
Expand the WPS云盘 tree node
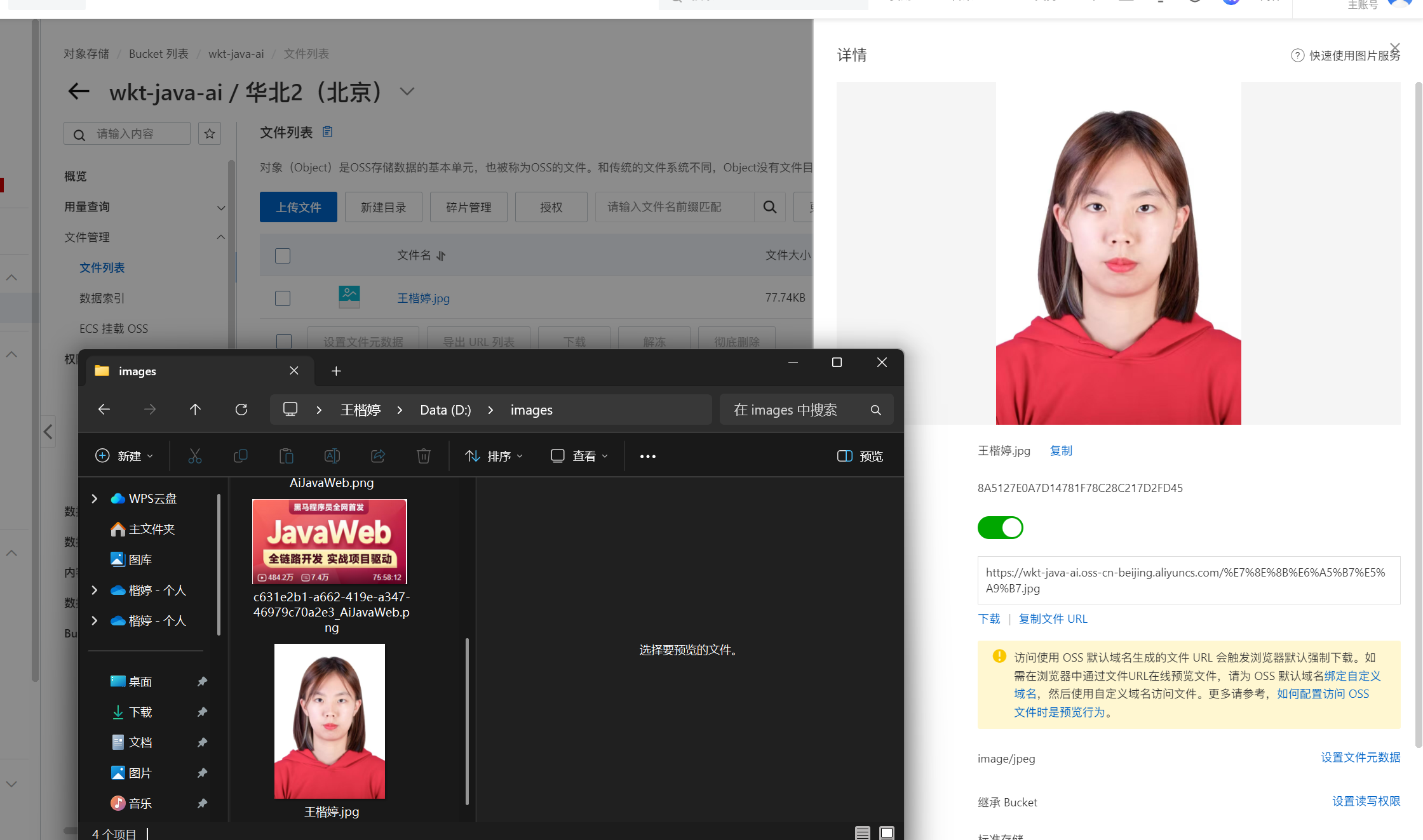pyautogui.click(x=95, y=498)
